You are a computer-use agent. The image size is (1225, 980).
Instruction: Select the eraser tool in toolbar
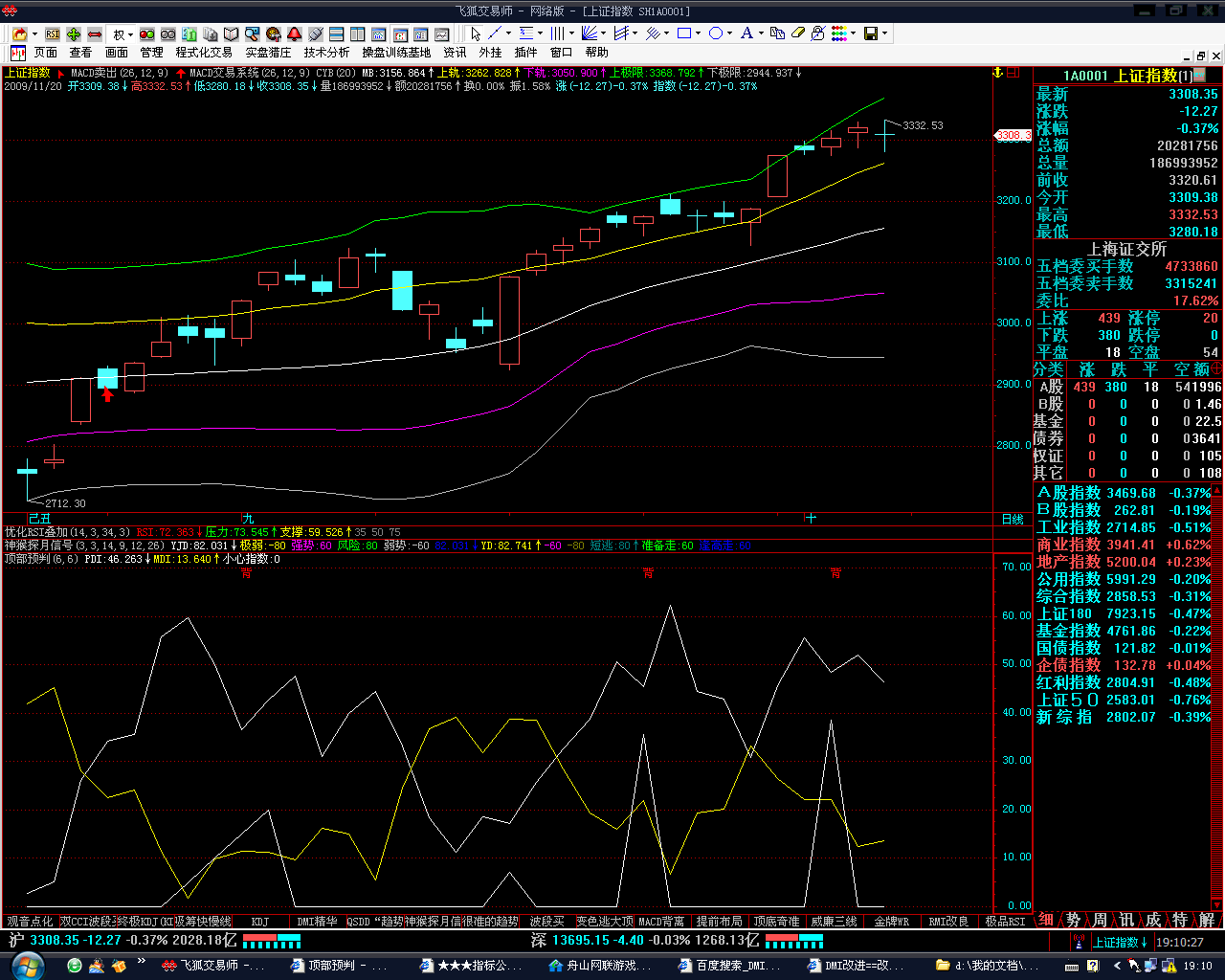[x=798, y=33]
